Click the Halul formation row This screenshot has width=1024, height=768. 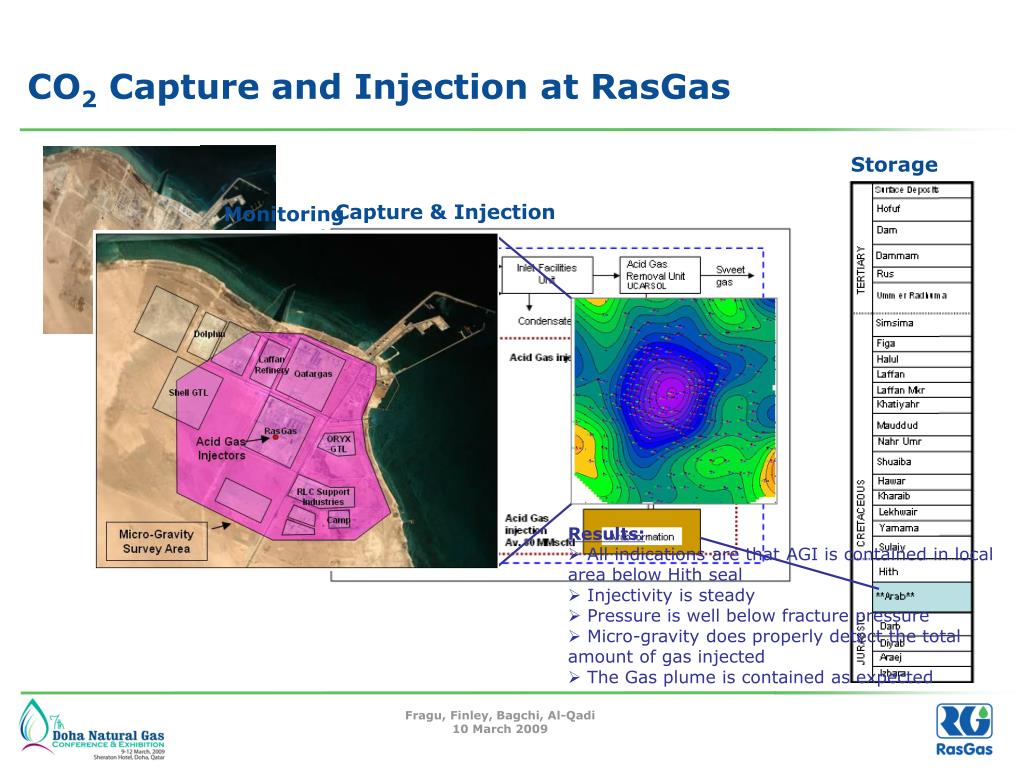coord(922,359)
